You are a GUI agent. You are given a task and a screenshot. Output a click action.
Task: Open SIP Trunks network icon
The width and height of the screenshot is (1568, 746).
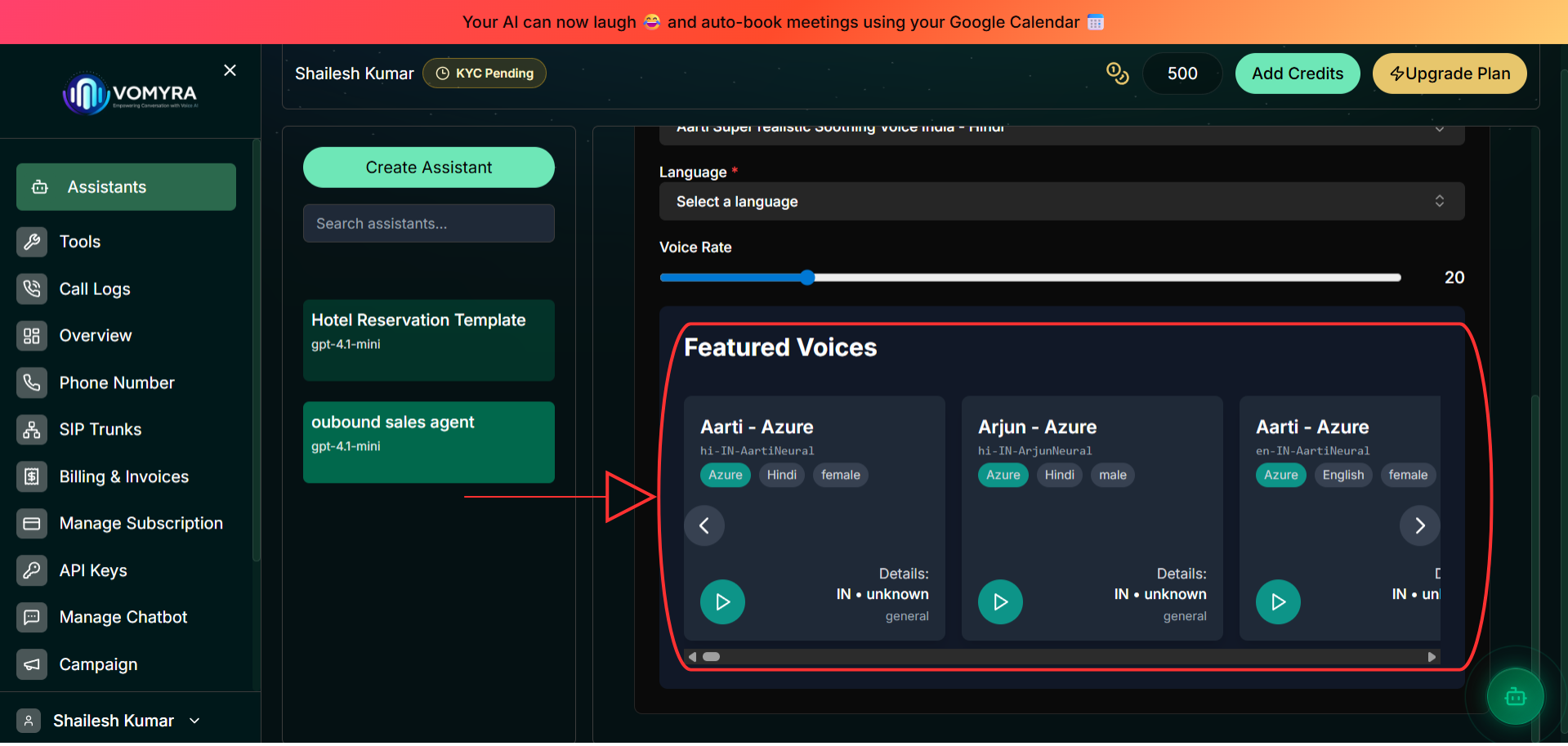pyautogui.click(x=32, y=430)
